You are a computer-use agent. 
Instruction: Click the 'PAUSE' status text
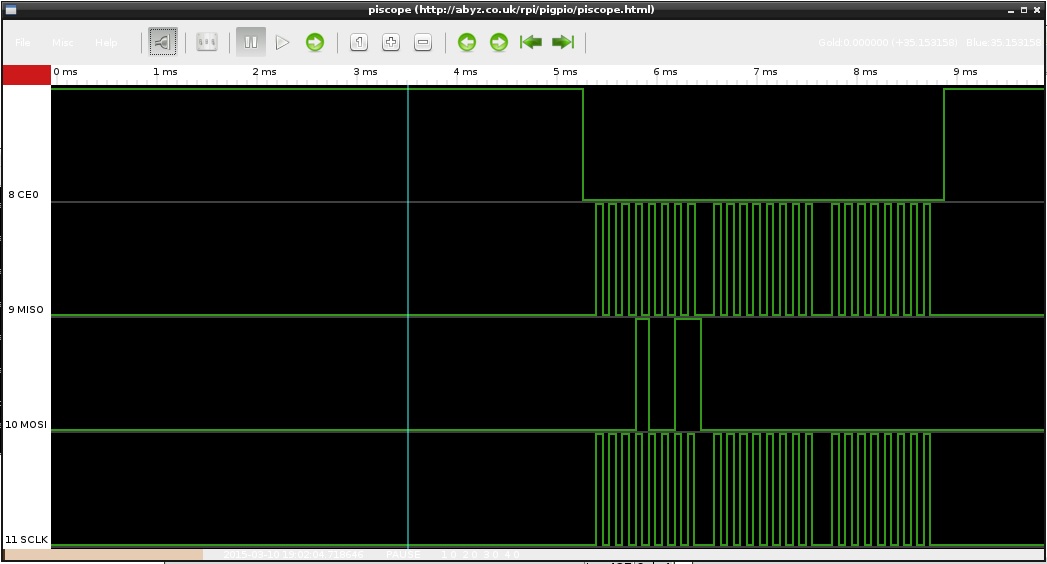pyautogui.click(x=403, y=555)
